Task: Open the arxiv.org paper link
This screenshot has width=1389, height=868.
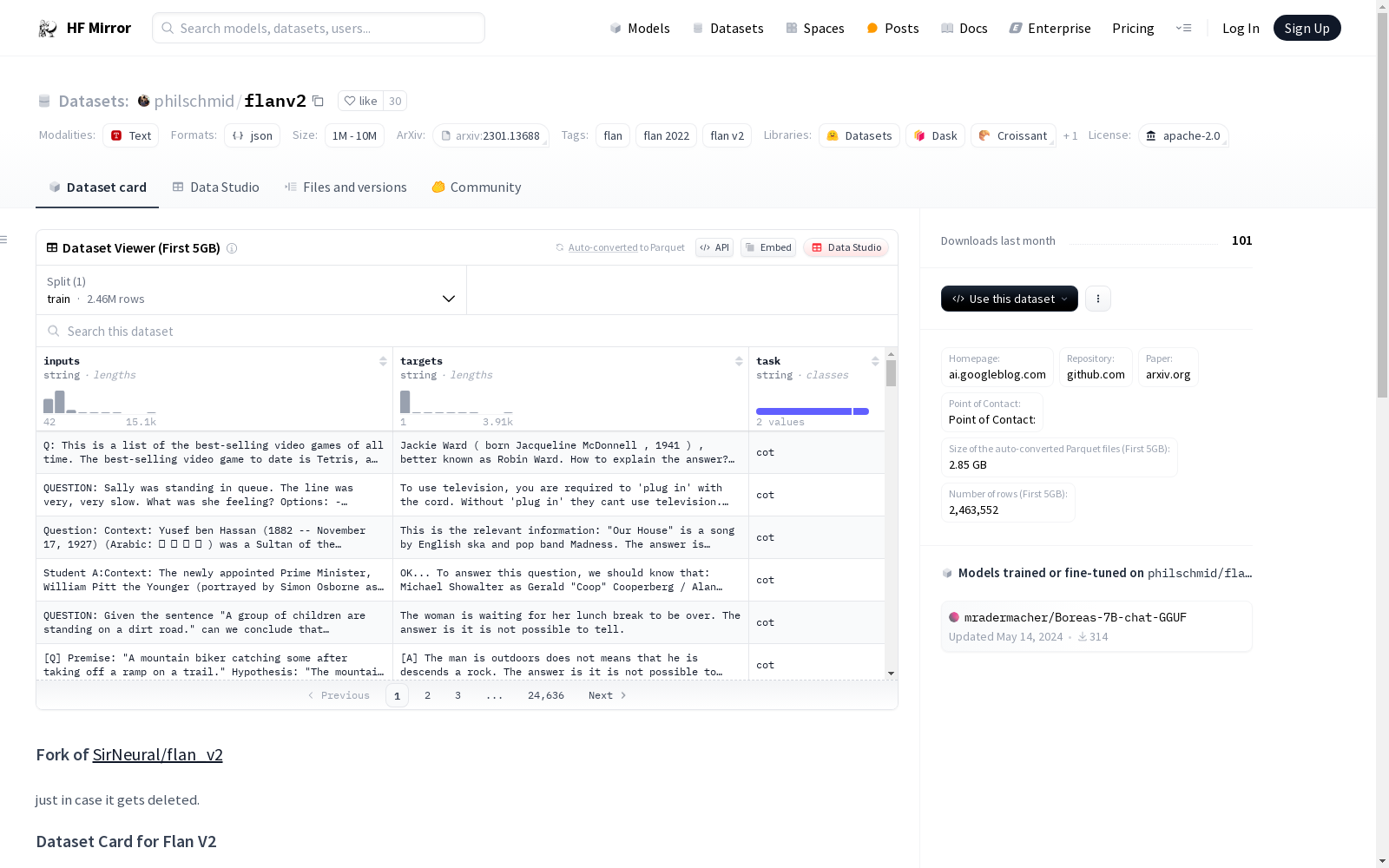Action: click(x=1168, y=367)
